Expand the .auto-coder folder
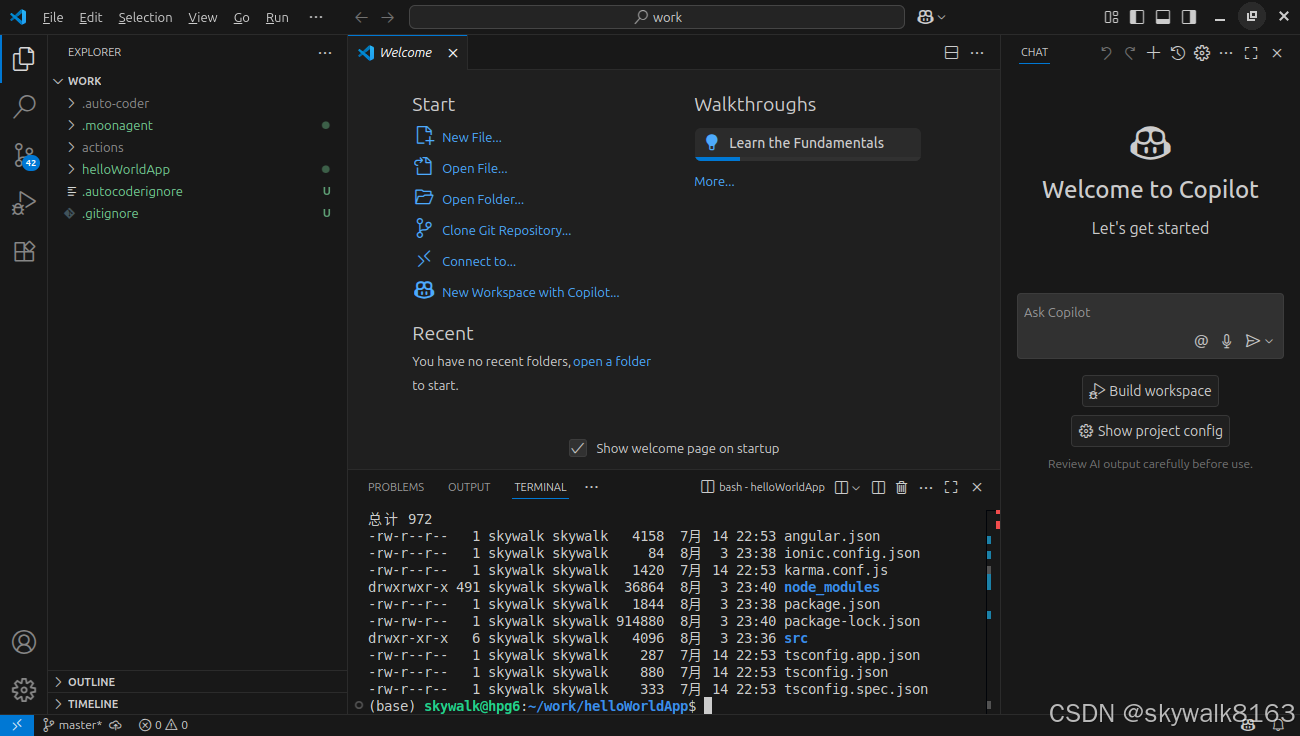This screenshot has width=1300, height=736. 198,103
